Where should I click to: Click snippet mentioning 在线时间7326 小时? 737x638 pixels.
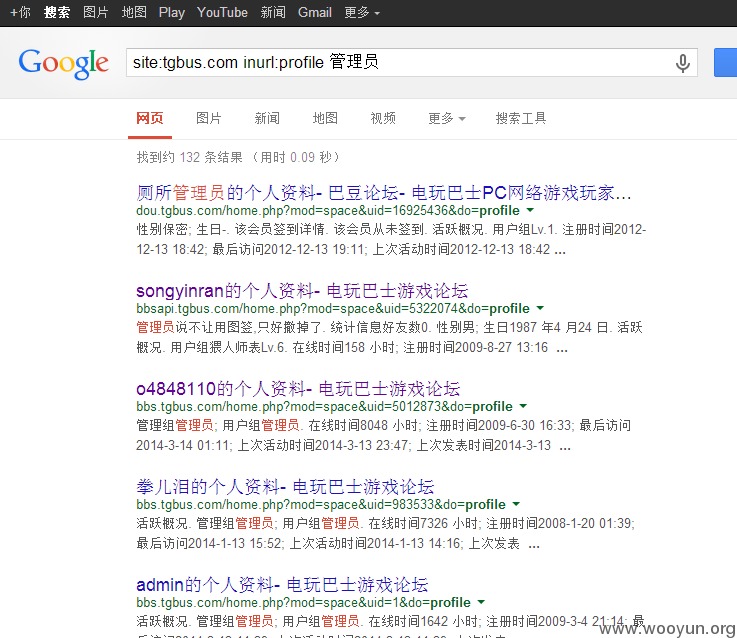pyautogui.click(x=385, y=533)
